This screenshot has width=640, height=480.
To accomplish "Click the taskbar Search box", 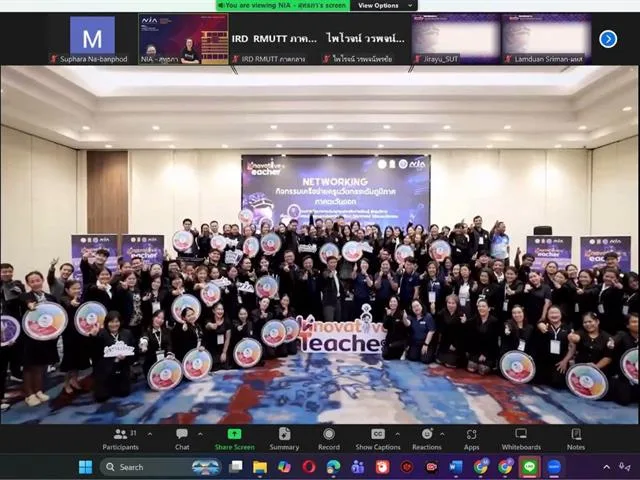I will coord(160,467).
